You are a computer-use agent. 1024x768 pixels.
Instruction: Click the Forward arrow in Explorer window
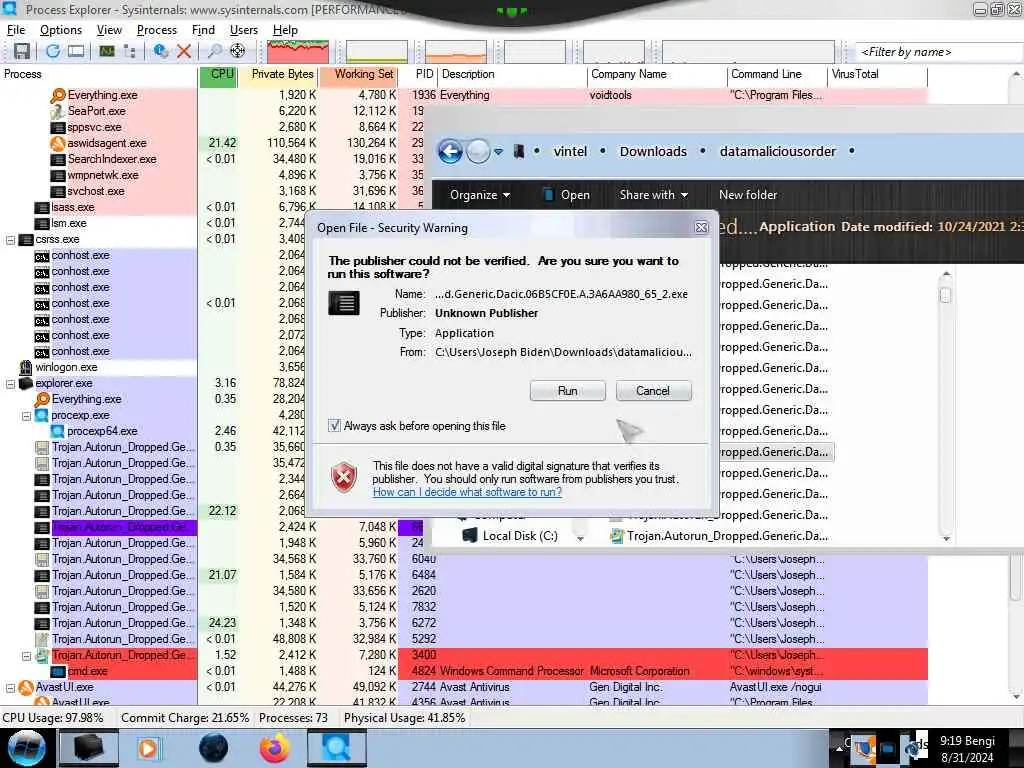tap(478, 152)
